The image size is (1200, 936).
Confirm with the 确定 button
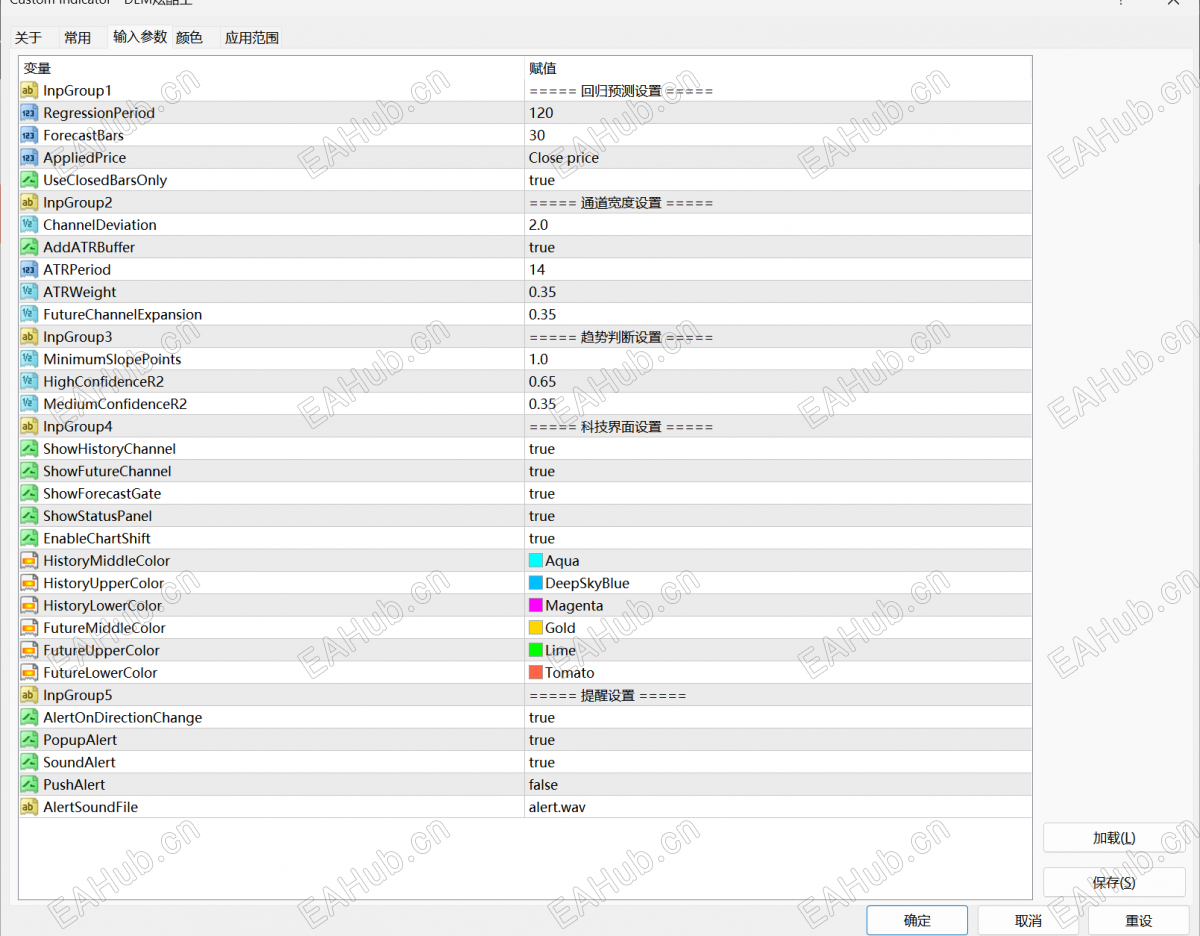point(917,920)
